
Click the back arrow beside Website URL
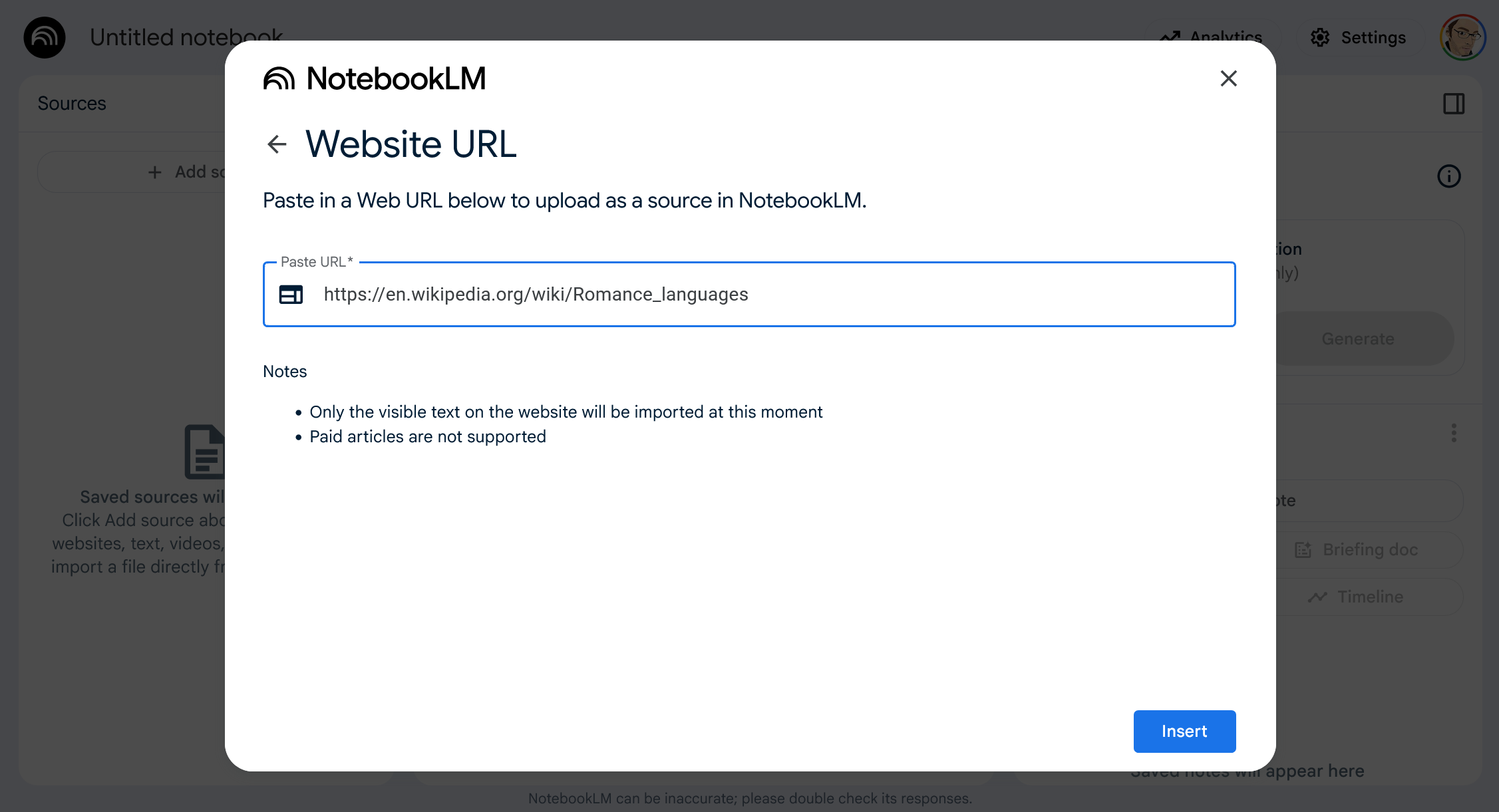pyautogui.click(x=276, y=144)
